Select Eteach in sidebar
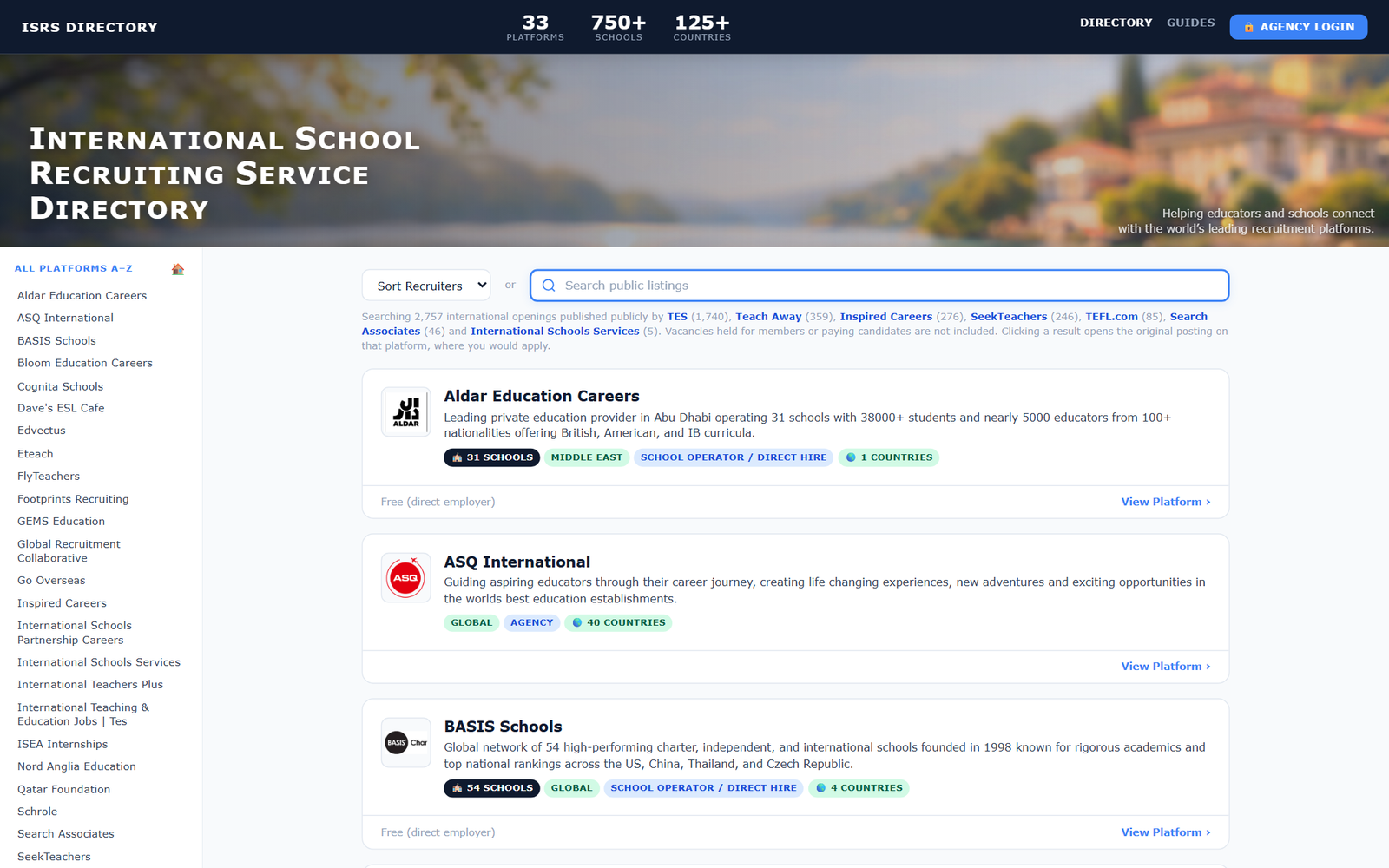Viewport: 1389px width, 868px height. tap(35, 454)
